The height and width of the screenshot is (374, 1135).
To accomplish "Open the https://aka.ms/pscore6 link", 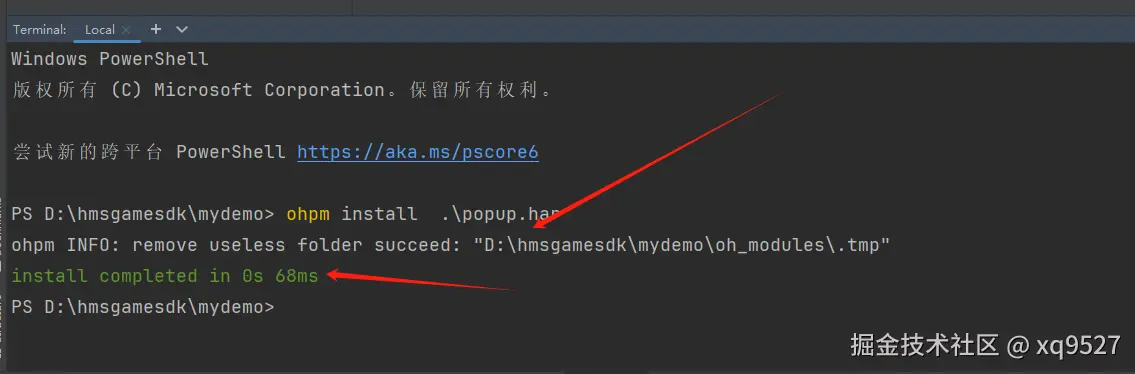I will click(418, 153).
